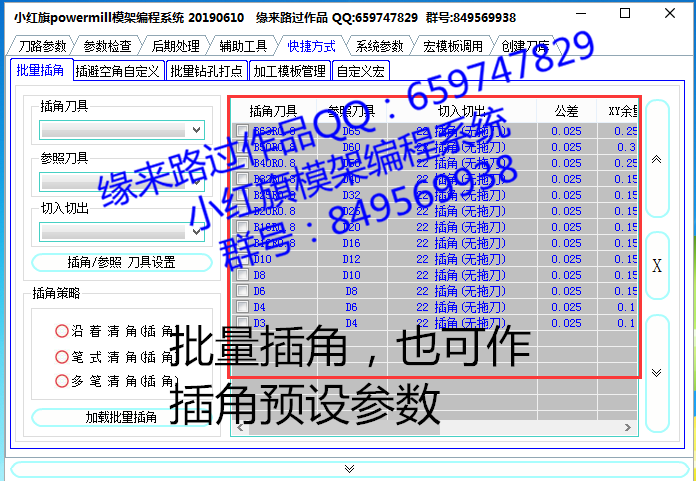The height and width of the screenshot is (481, 696).
Task: Select the 自定义宏 sub-tab
Action: [x=361, y=71]
